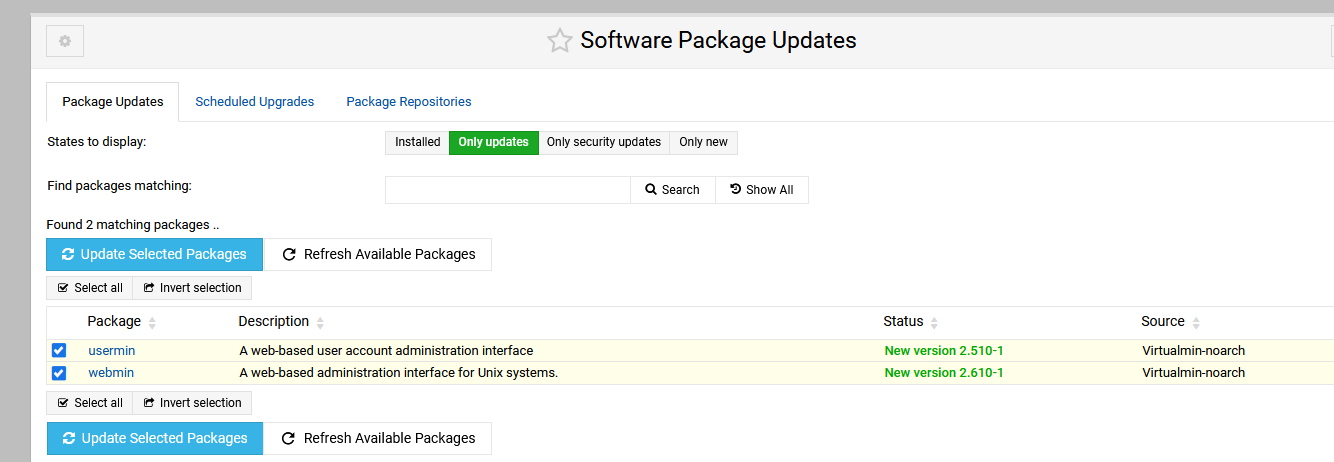Sort by Description column arrows
Screen dimensions: 1334x462
pos(320,323)
